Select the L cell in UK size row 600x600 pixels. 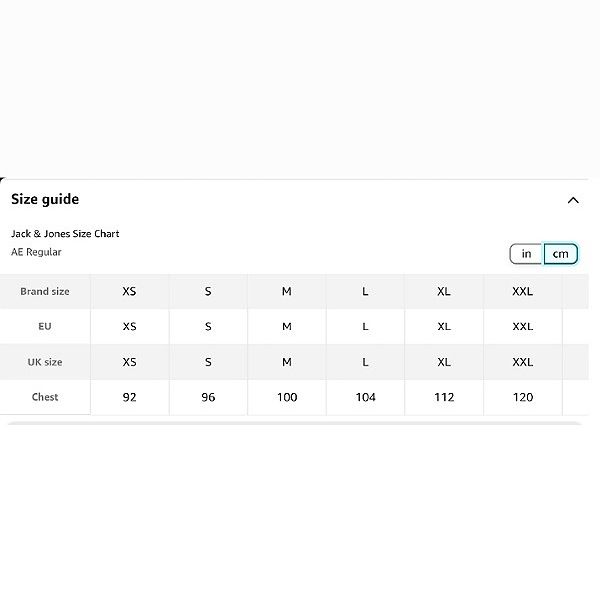(x=365, y=362)
